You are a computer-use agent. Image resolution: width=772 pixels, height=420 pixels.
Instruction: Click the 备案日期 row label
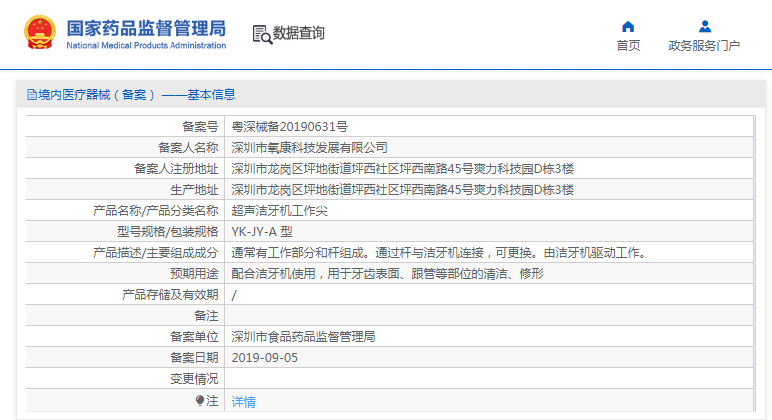click(x=194, y=358)
